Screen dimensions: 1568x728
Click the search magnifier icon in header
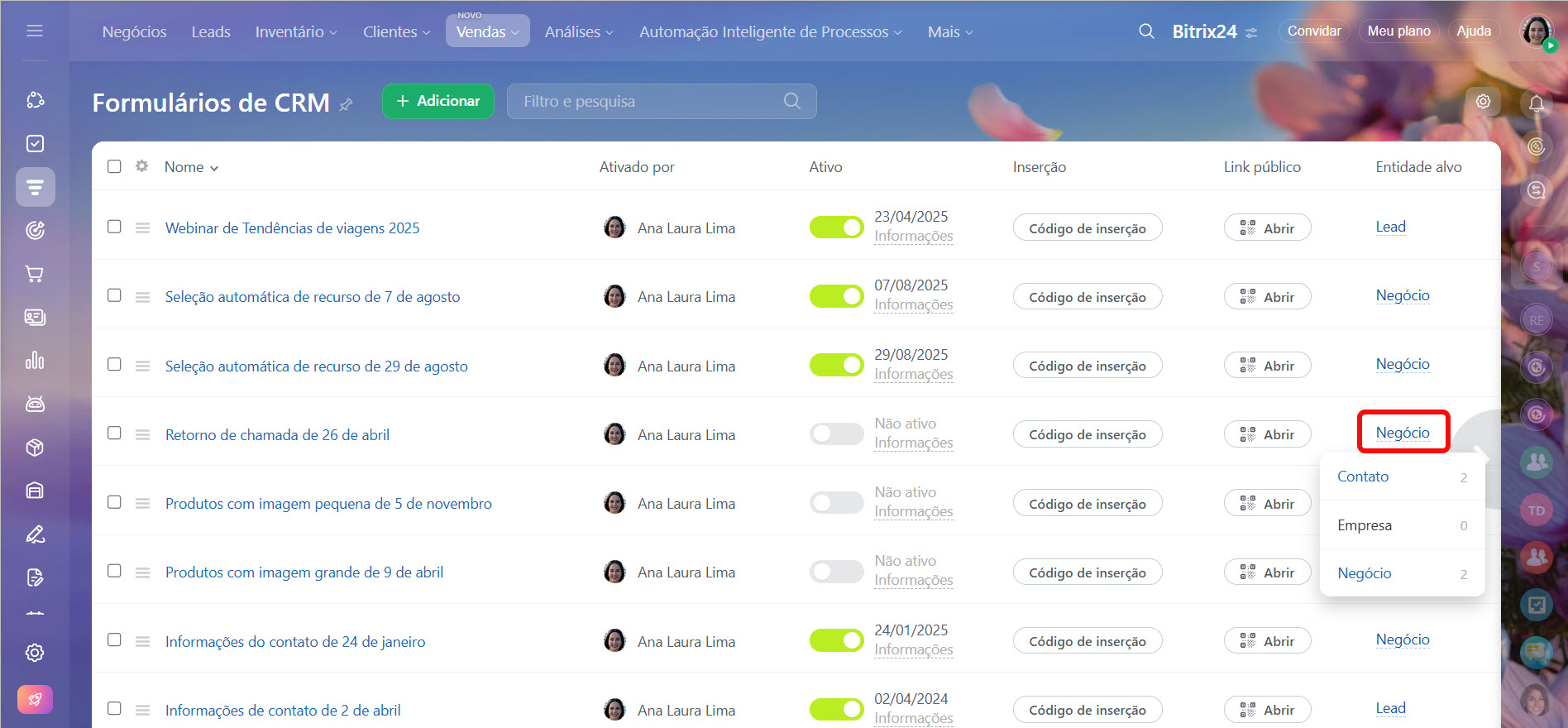[x=1146, y=31]
